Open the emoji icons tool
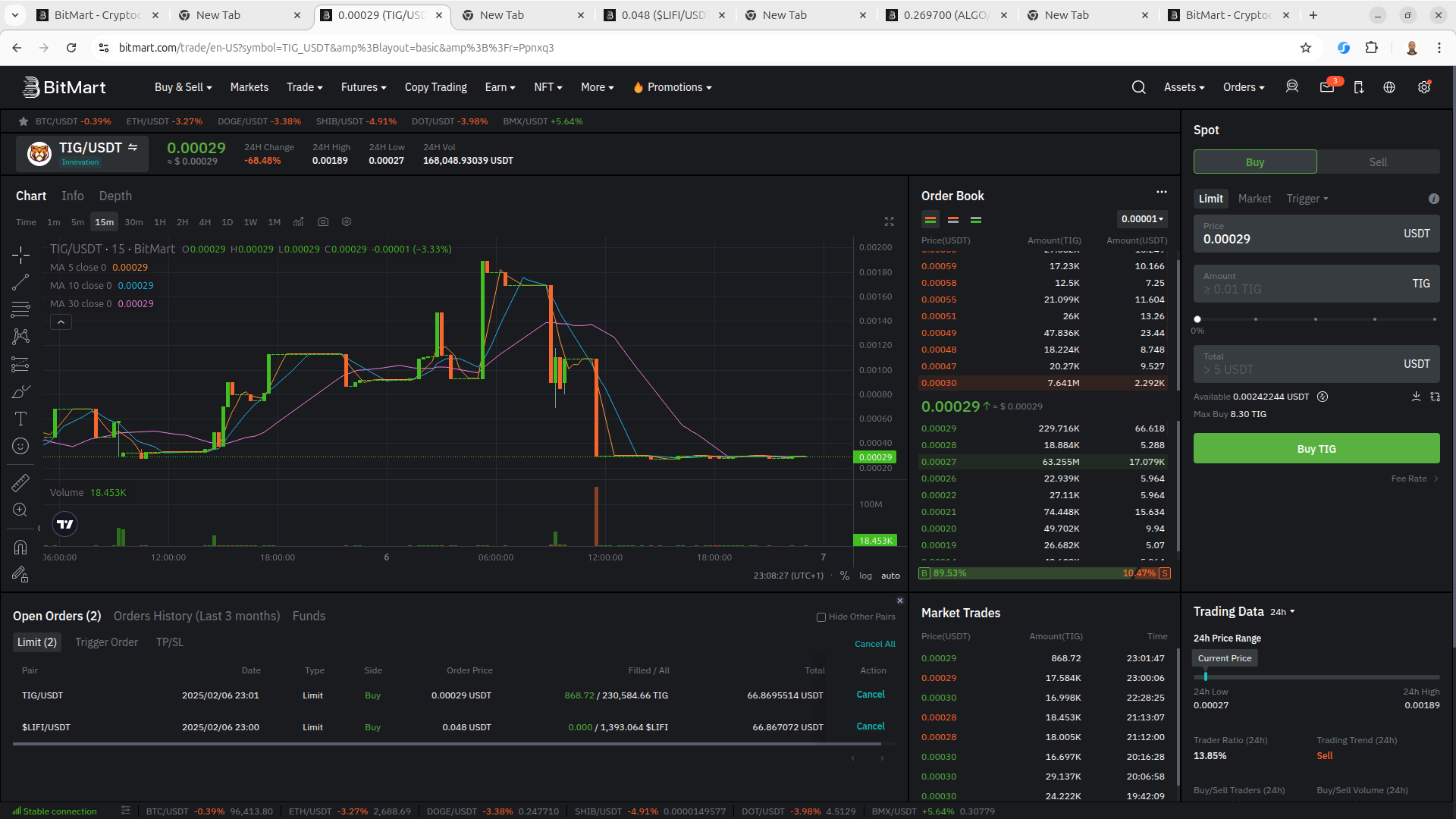This screenshot has width=1456, height=819. tap(20, 446)
